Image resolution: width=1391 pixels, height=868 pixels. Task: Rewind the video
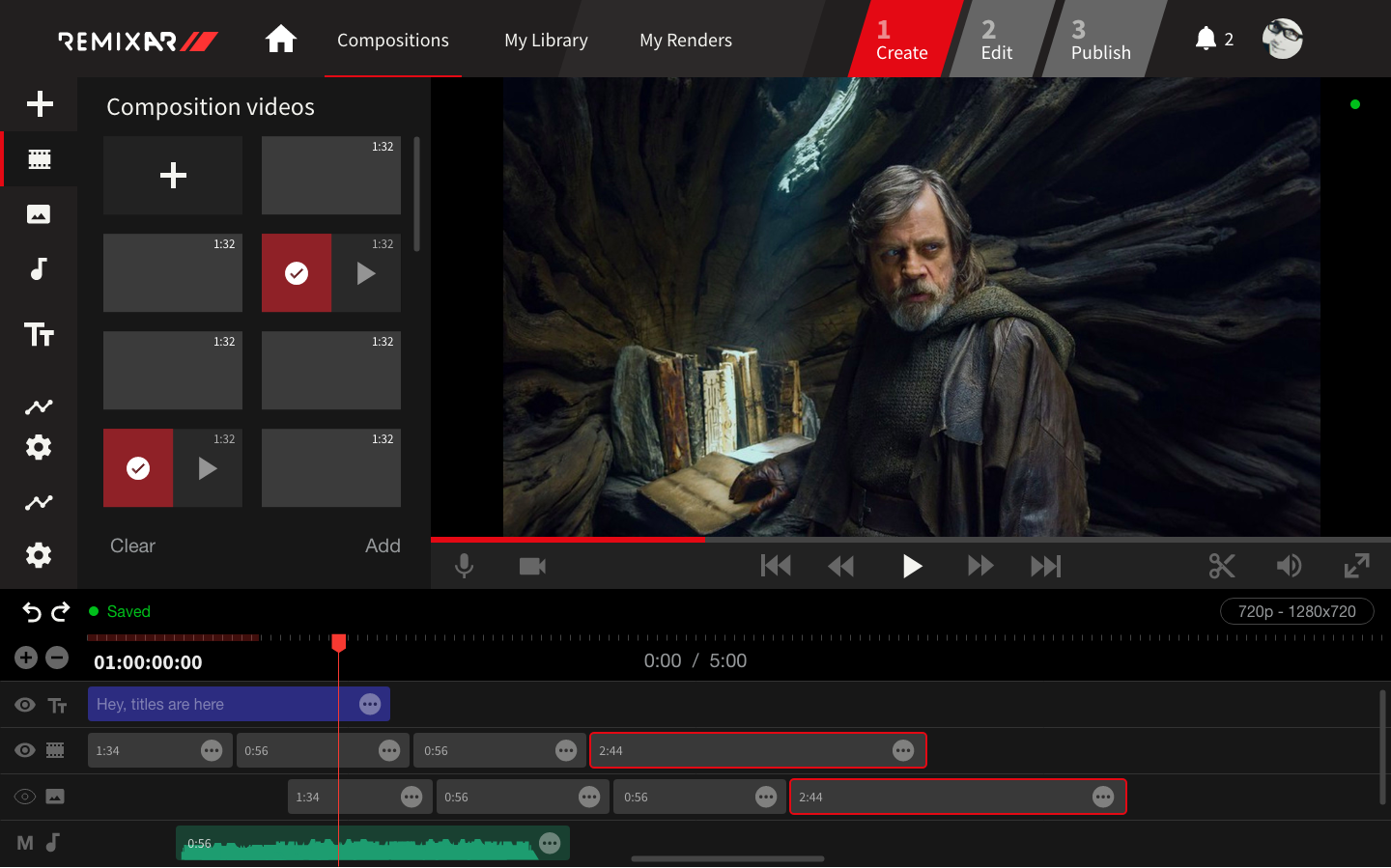(841, 566)
